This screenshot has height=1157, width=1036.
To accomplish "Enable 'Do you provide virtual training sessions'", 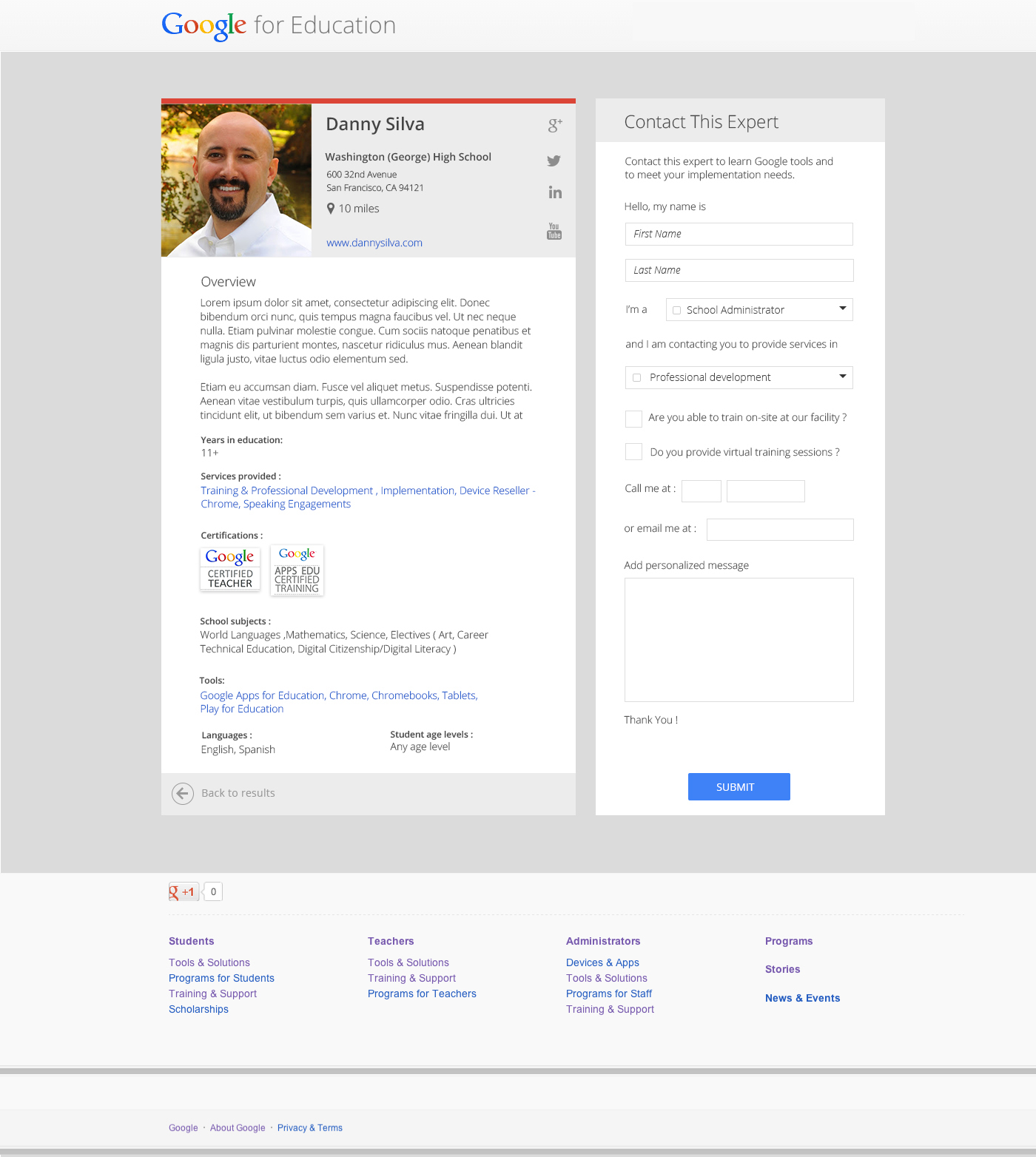I will [x=633, y=451].
